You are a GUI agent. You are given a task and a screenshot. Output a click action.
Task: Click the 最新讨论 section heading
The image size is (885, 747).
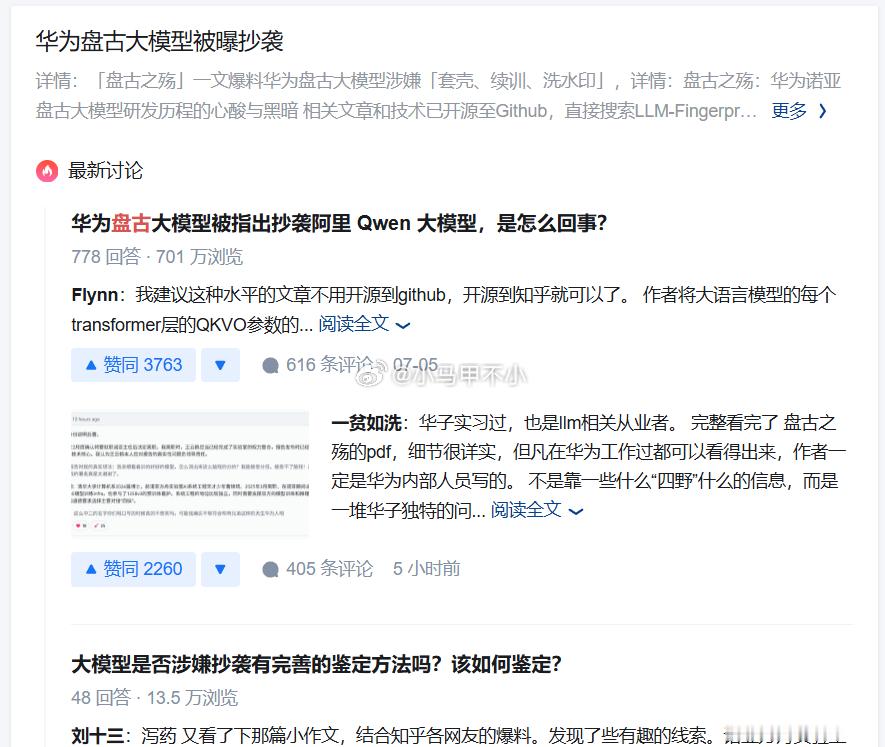[x=106, y=171]
